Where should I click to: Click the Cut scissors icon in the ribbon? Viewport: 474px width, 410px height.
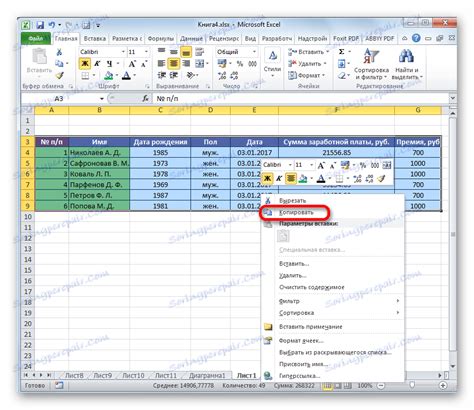[59, 52]
